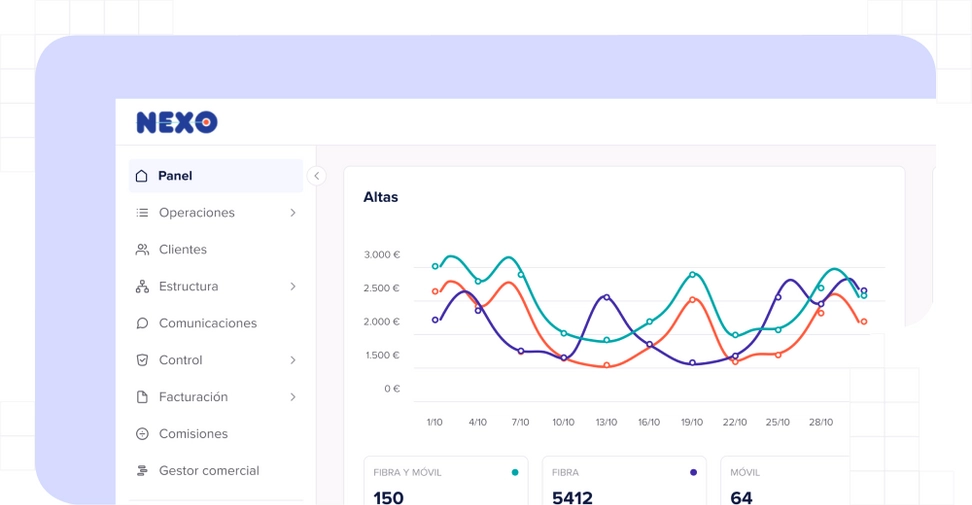
Task: Open the Comunicaciones menu item
Action: 208,324
